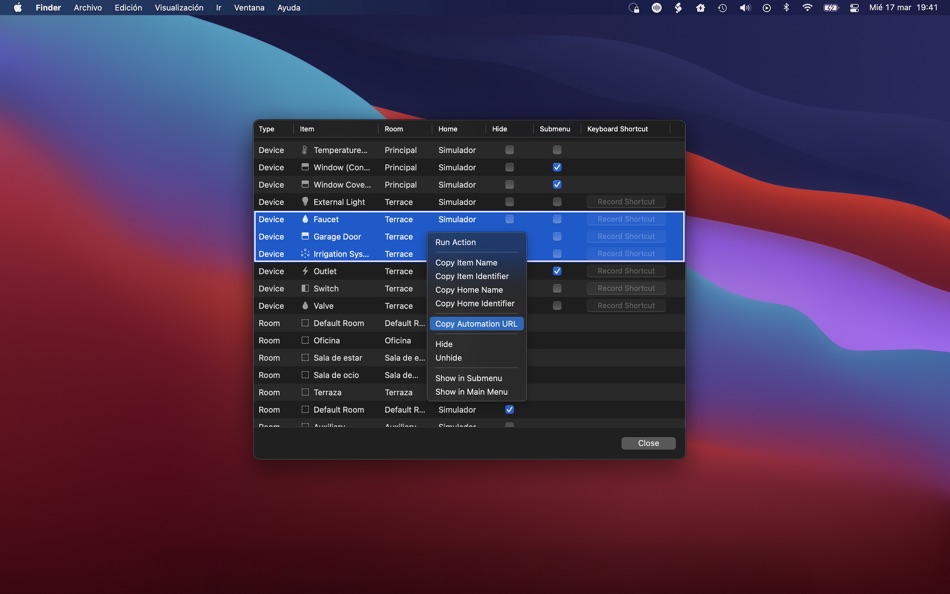This screenshot has height=594, width=950.
Task: Toggle Hide checkbox in the Faucet row
Action: pos(510,219)
